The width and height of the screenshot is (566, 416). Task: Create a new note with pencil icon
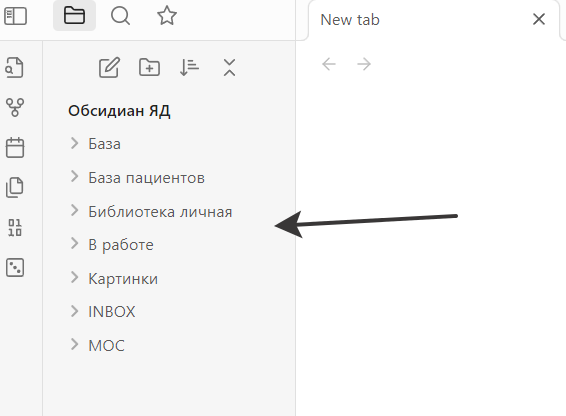click(x=109, y=67)
